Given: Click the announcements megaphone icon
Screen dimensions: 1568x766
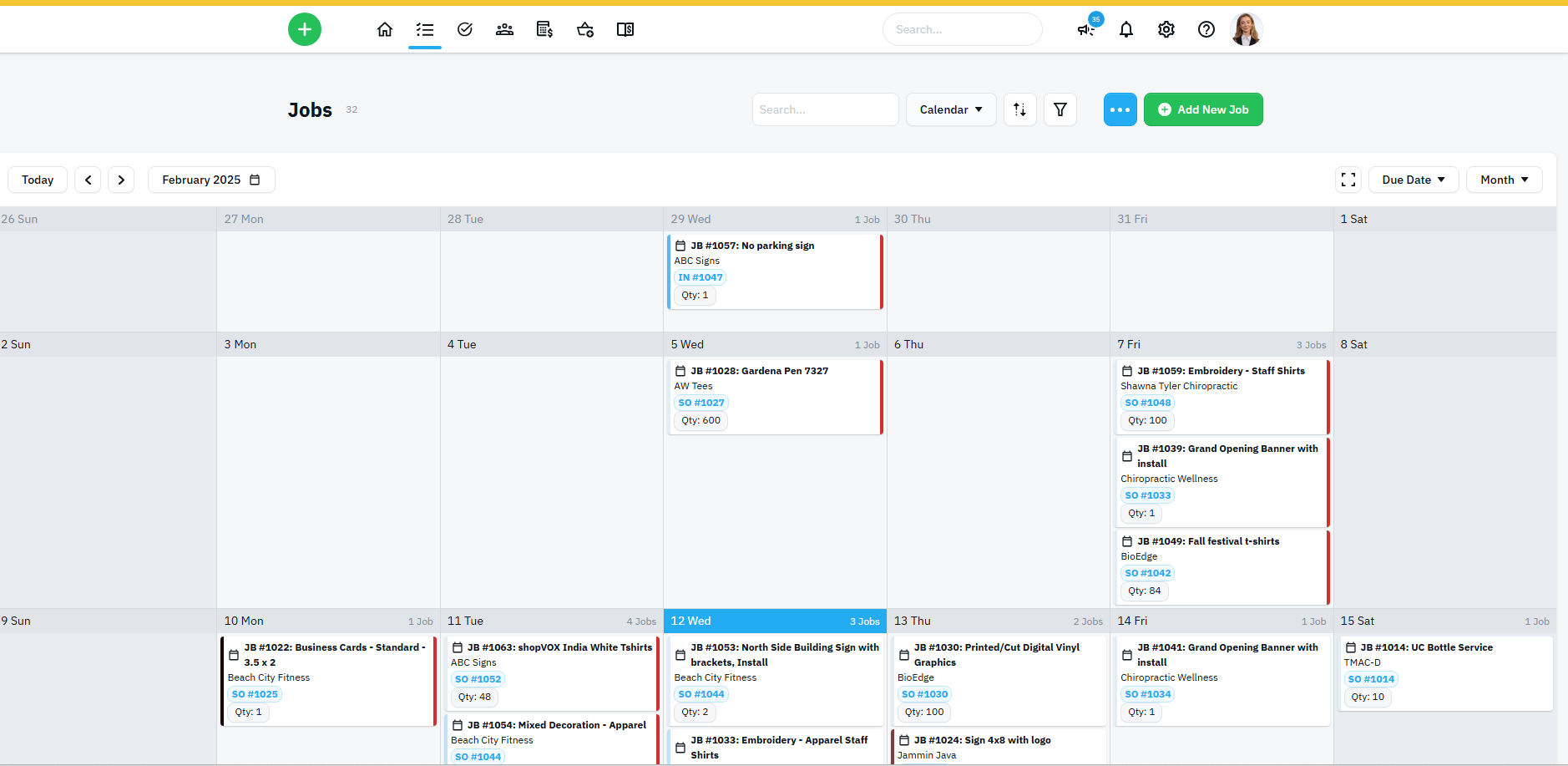Looking at the screenshot, I should coord(1085,29).
